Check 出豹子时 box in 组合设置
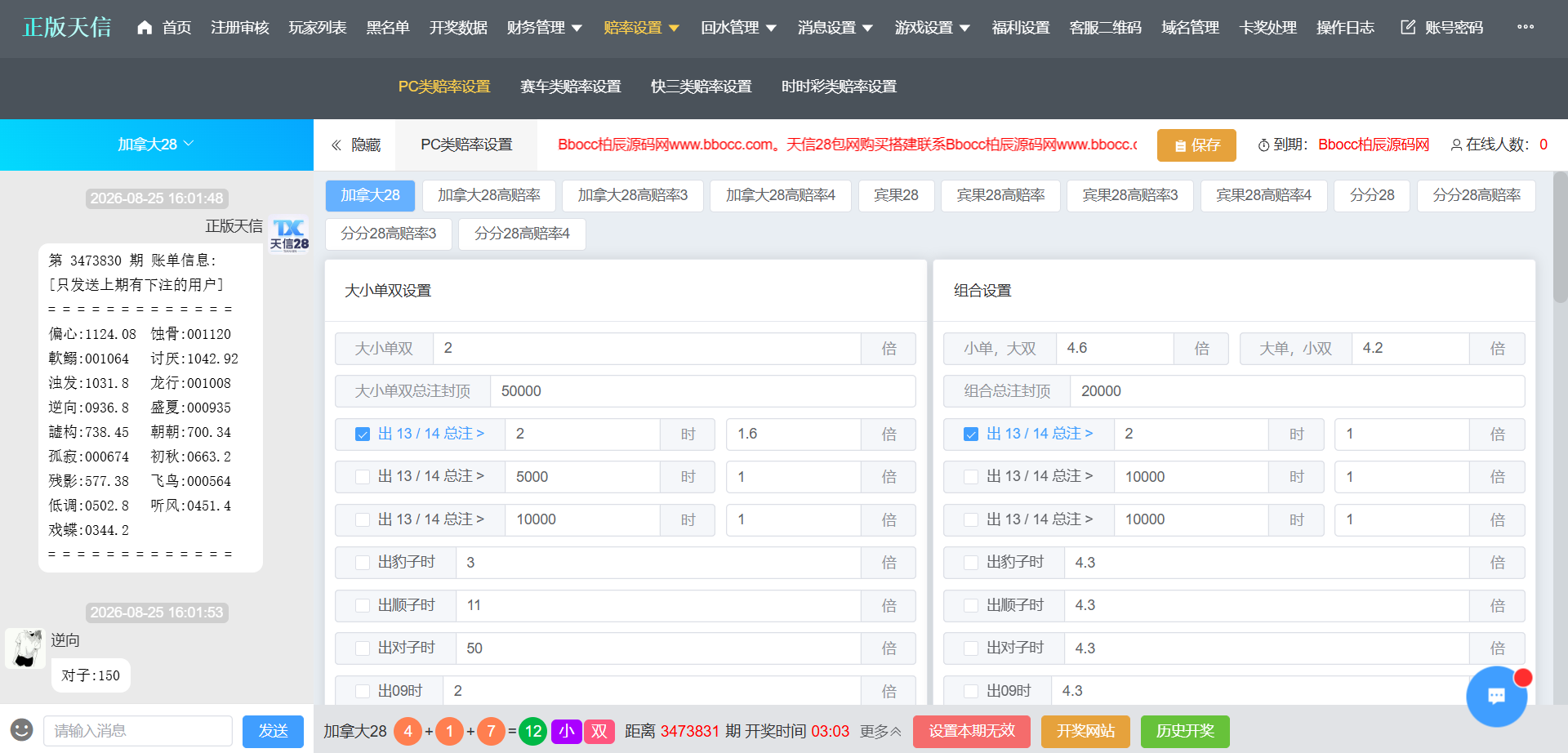 (971, 563)
